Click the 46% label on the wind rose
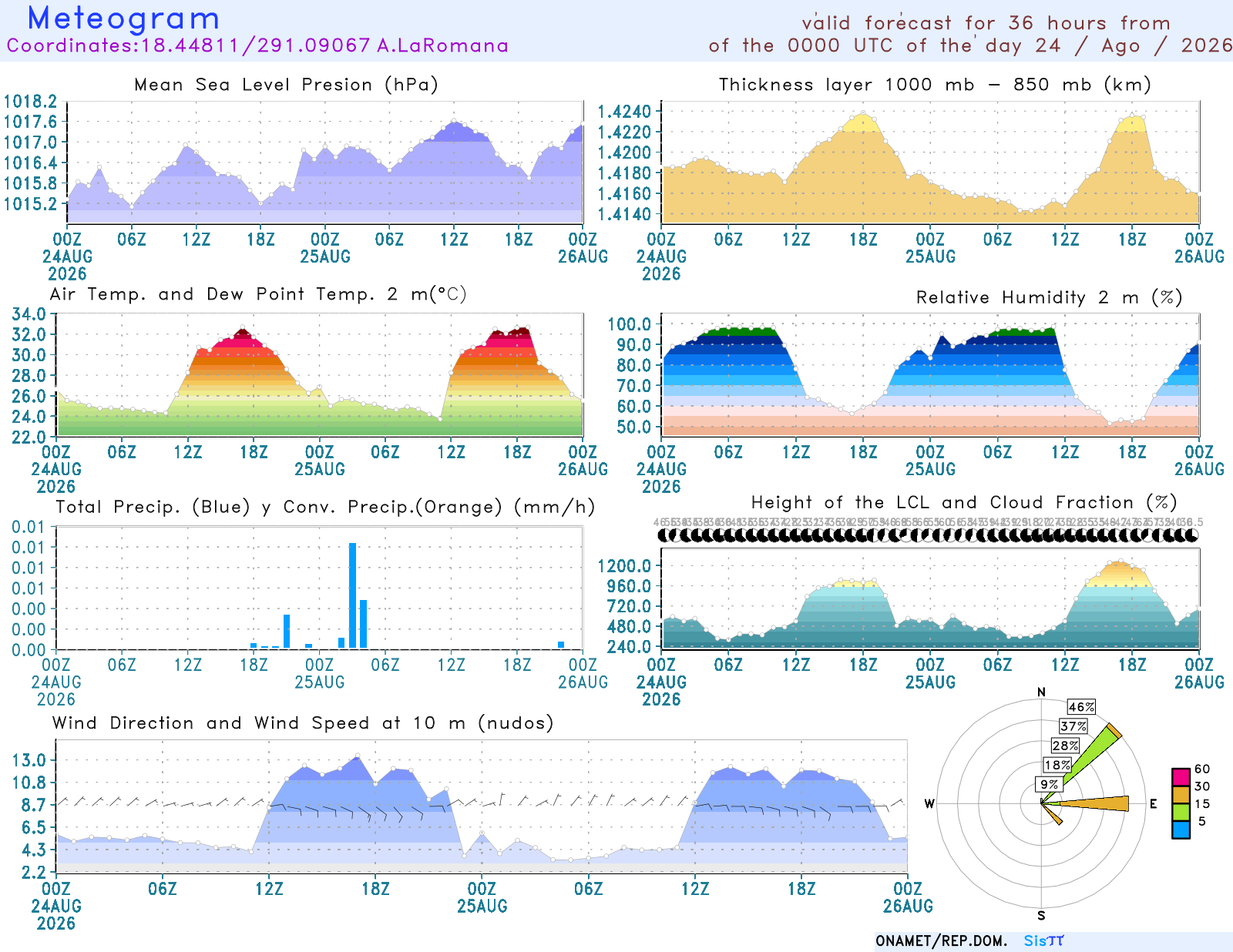The image size is (1233, 952). [x=1081, y=707]
